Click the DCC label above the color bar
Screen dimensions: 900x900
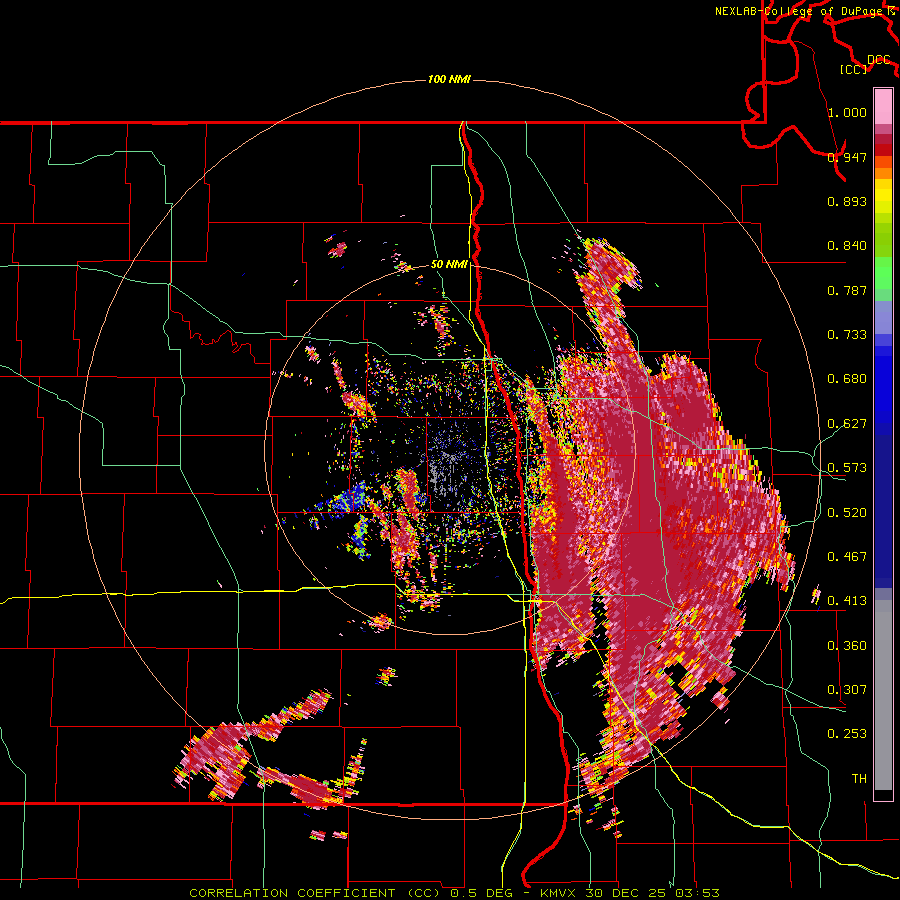[878, 60]
